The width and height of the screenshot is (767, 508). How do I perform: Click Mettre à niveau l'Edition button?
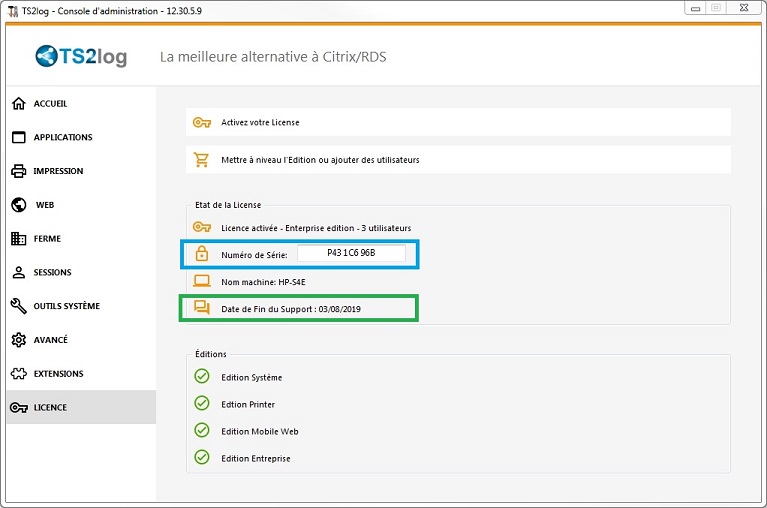(458, 159)
